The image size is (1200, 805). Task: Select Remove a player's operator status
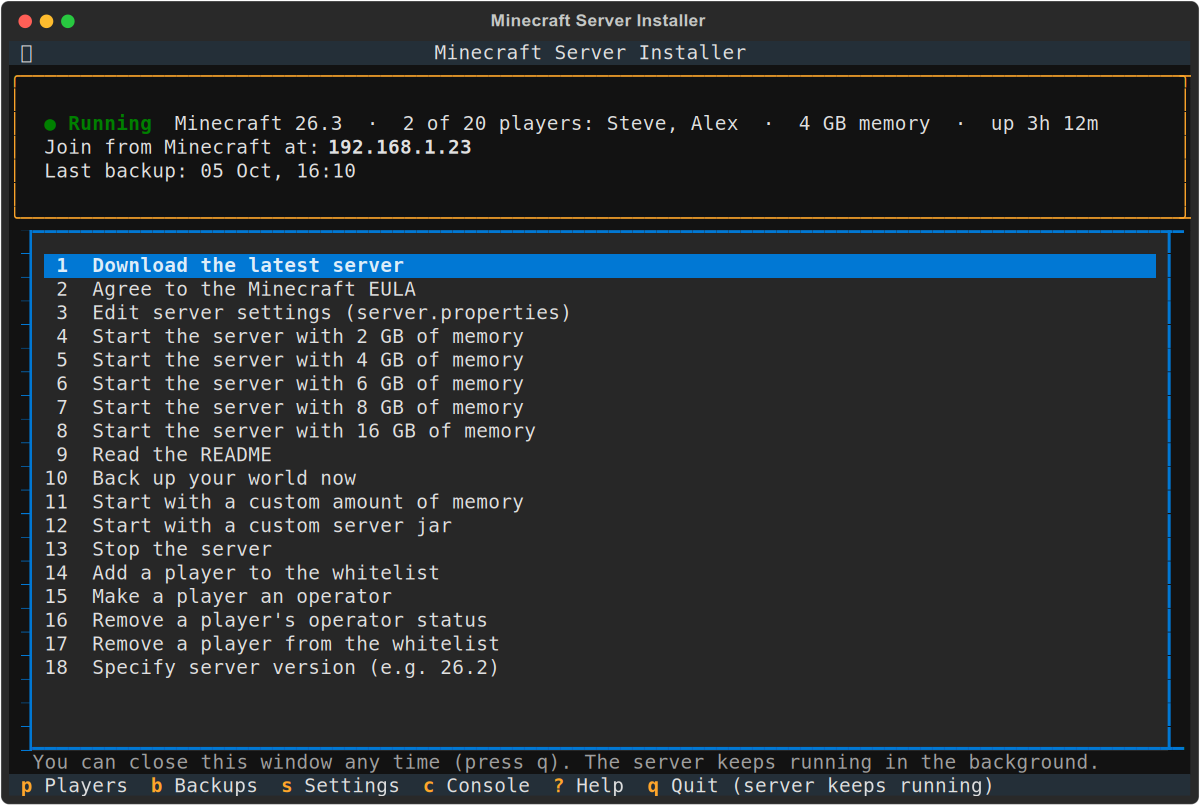point(600,621)
